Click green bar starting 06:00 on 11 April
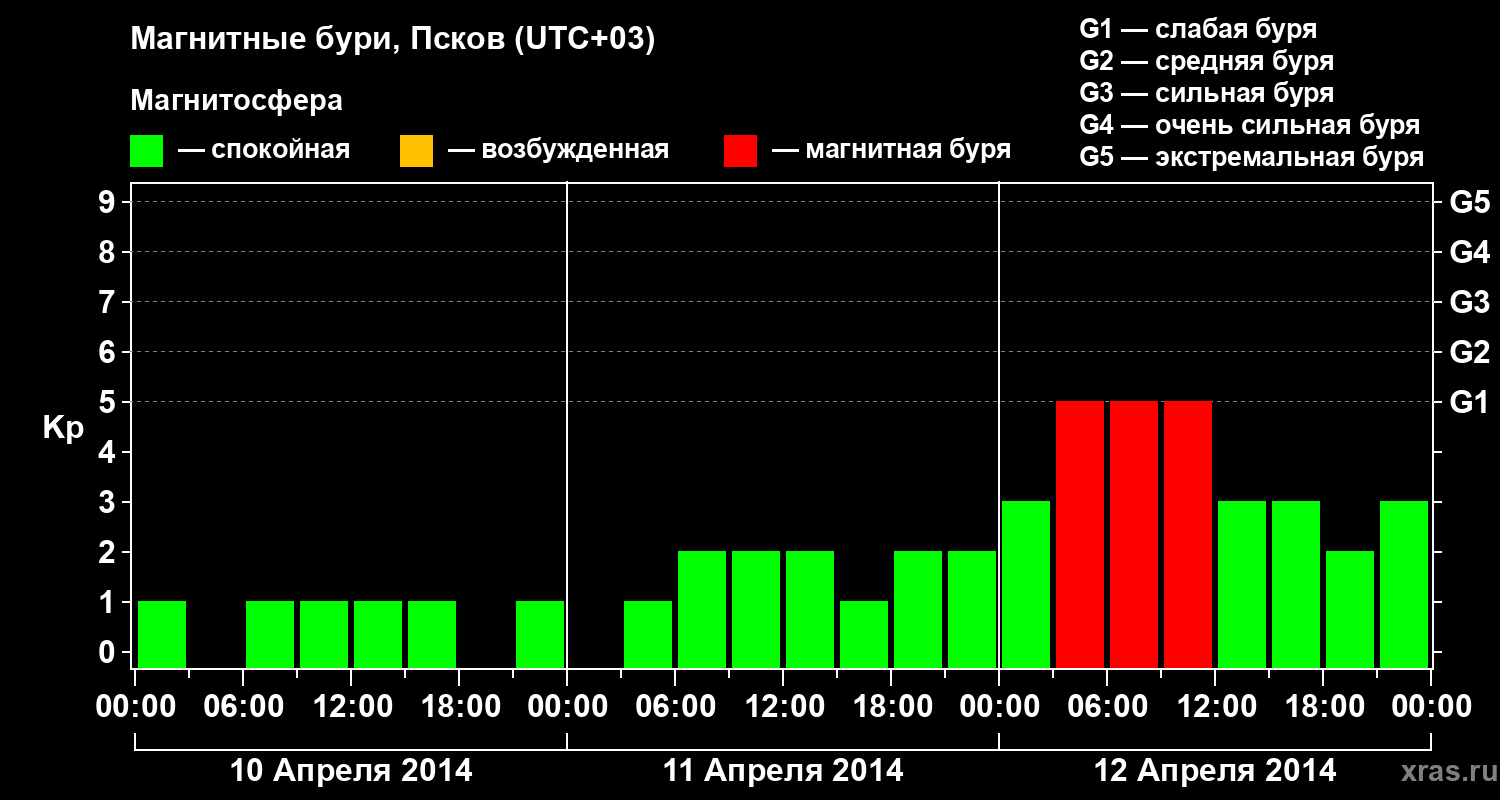This screenshot has width=1500, height=800. (x=702, y=609)
